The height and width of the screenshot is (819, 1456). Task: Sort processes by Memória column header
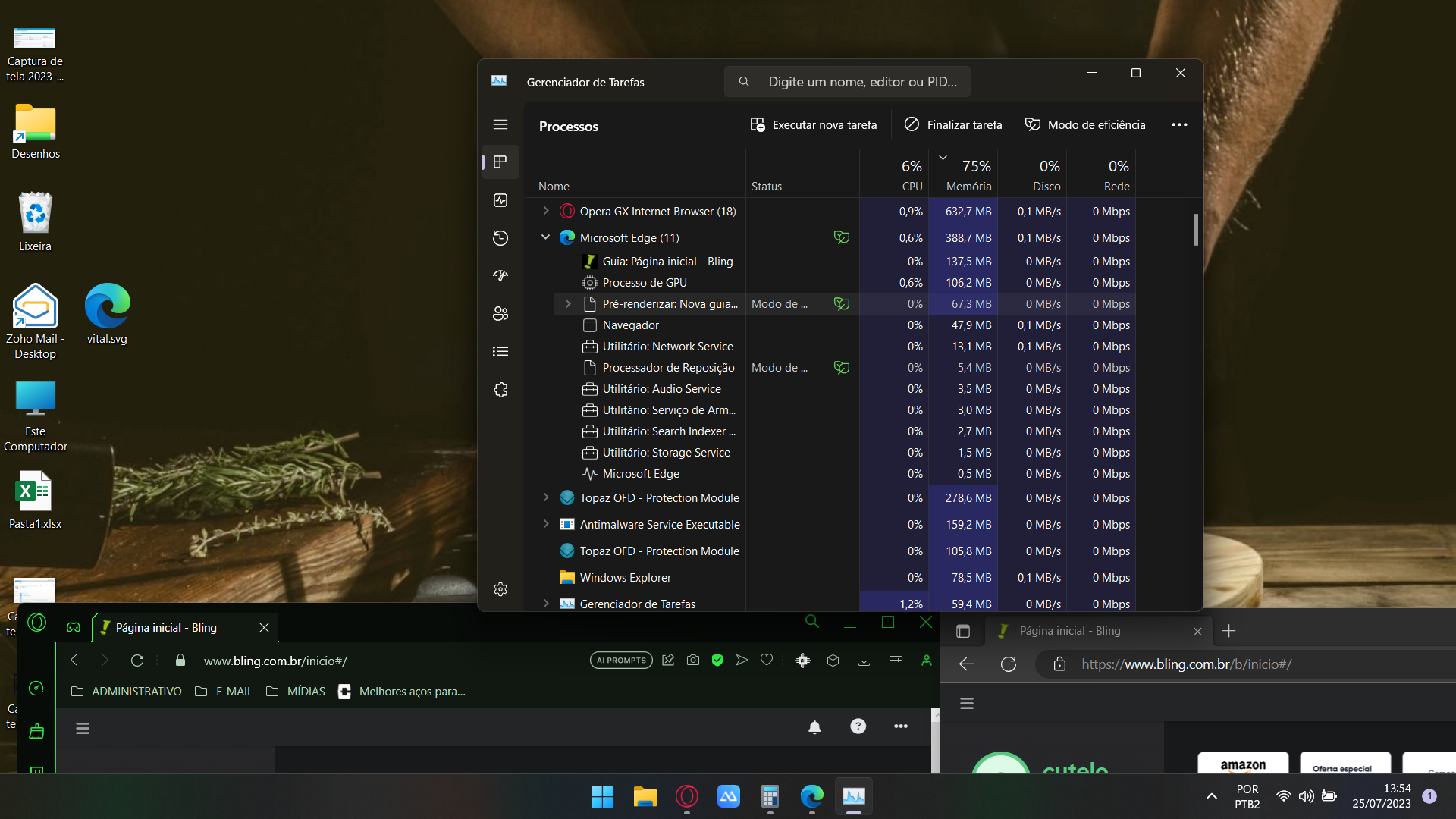pyautogui.click(x=963, y=174)
